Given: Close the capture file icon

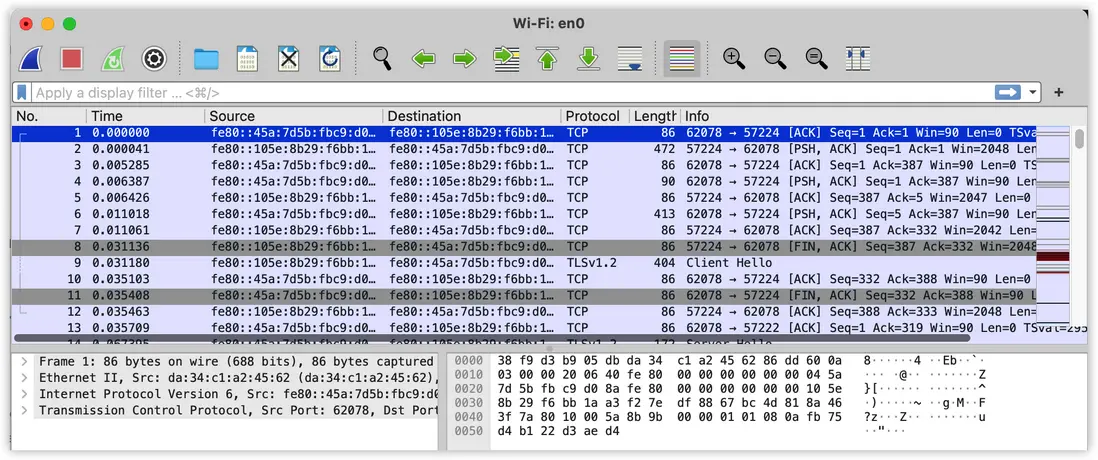Looking at the screenshot, I should pyautogui.click(x=289, y=59).
